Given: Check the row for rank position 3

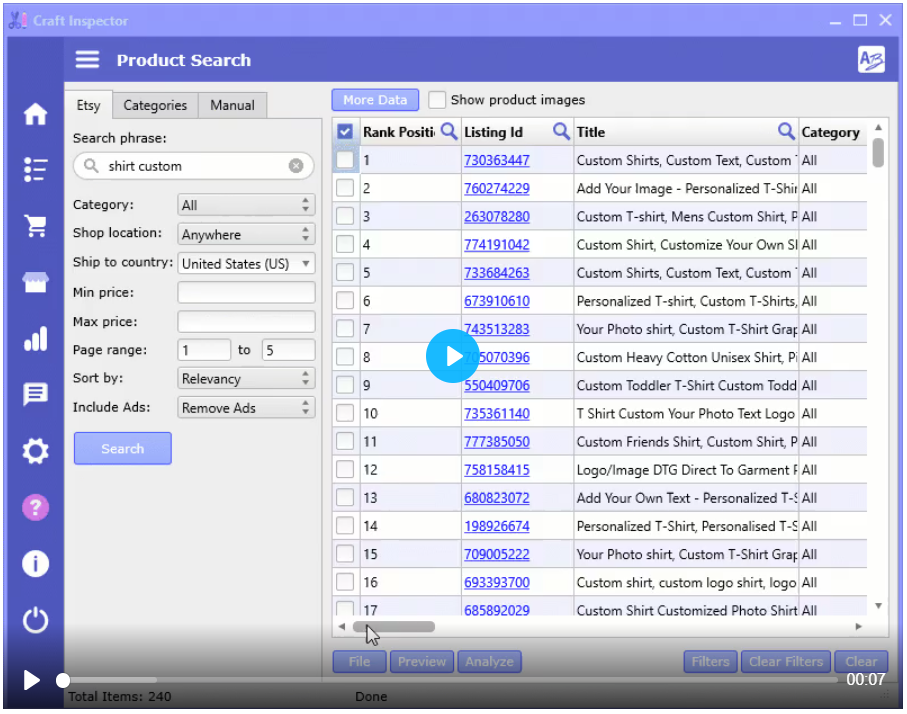Looking at the screenshot, I should [345, 216].
